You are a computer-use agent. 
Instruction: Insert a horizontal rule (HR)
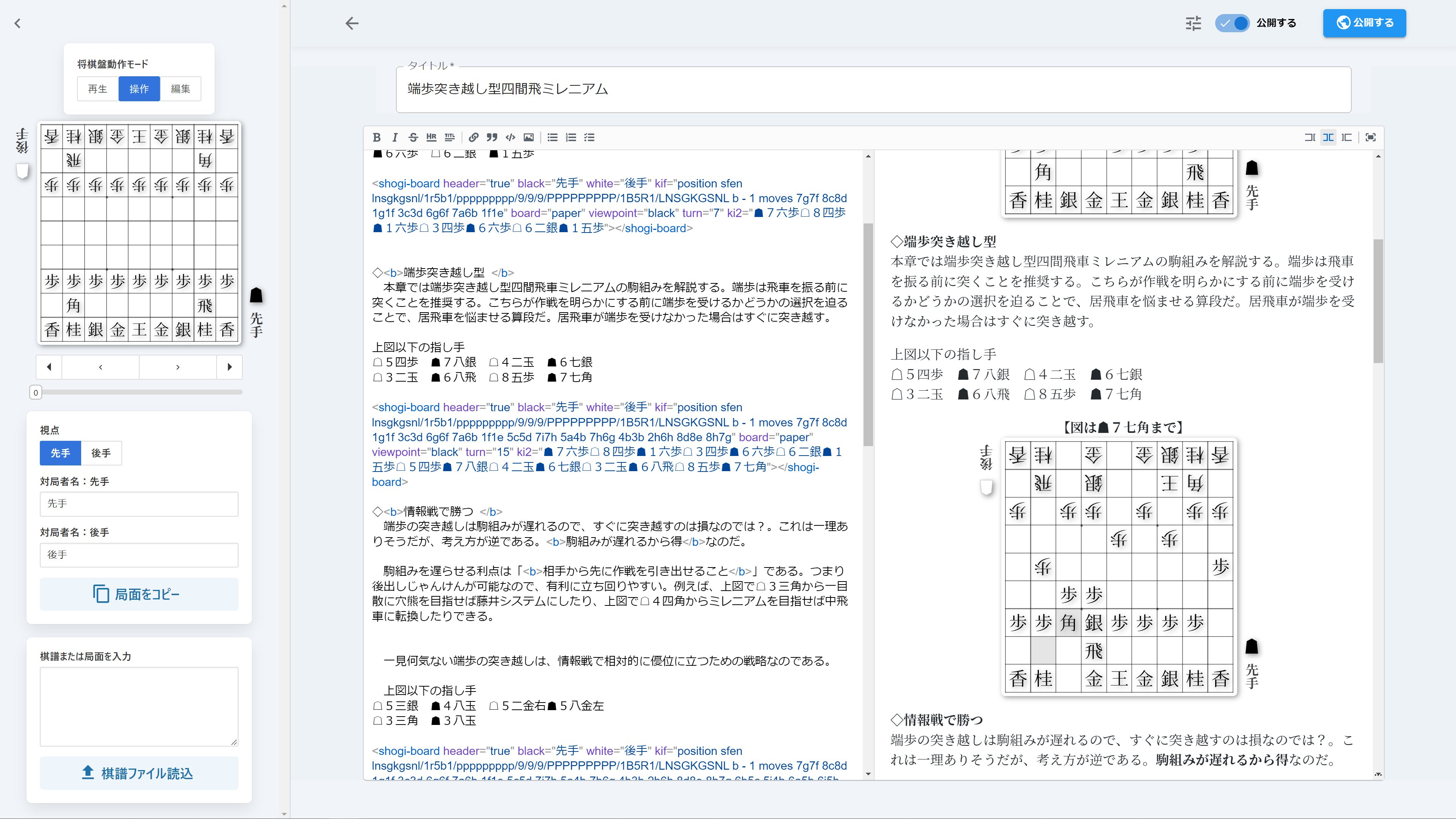(x=431, y=137)
